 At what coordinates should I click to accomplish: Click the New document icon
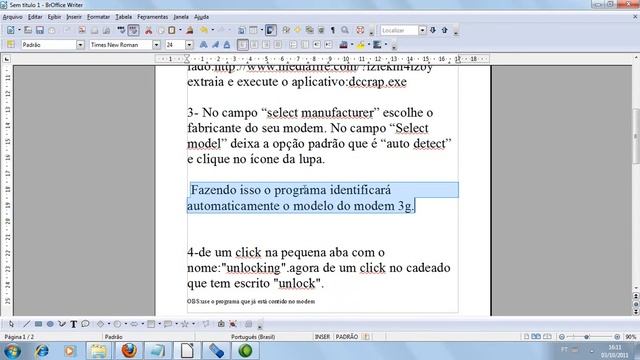point(11,30)
